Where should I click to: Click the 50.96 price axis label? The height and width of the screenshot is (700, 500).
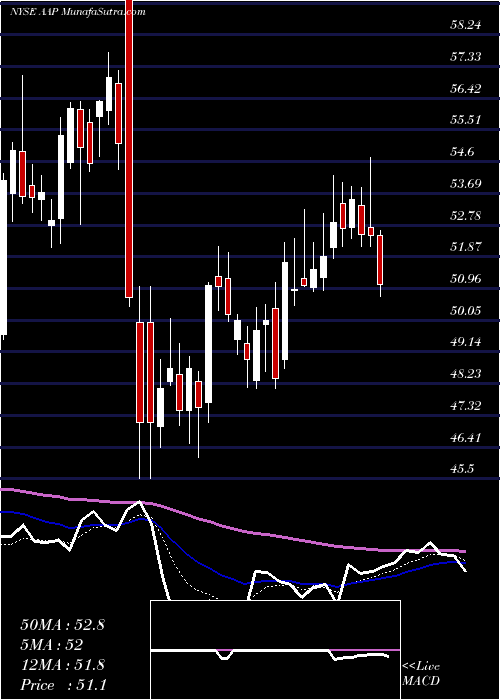[x=465, y=279]
